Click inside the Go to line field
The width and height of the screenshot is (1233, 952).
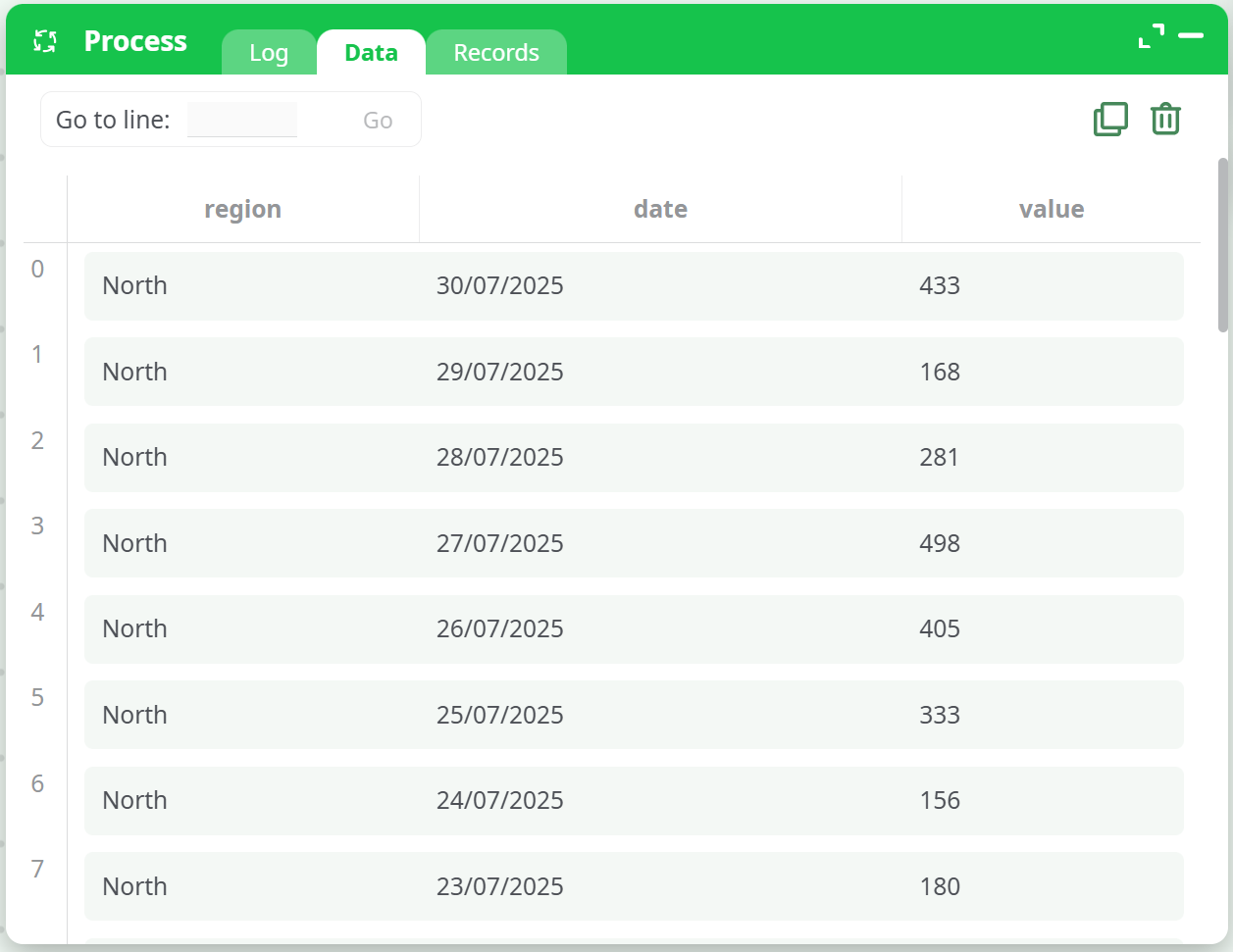click(x=241, y=119)
